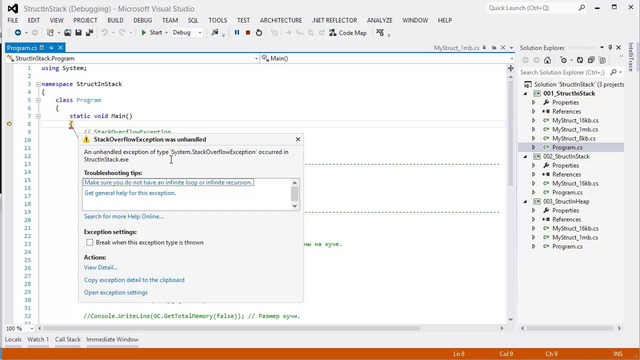Collapse the 003_StructInHeap project node
Viewport: 640px width, 360px height.
click(x=525, y=201)
